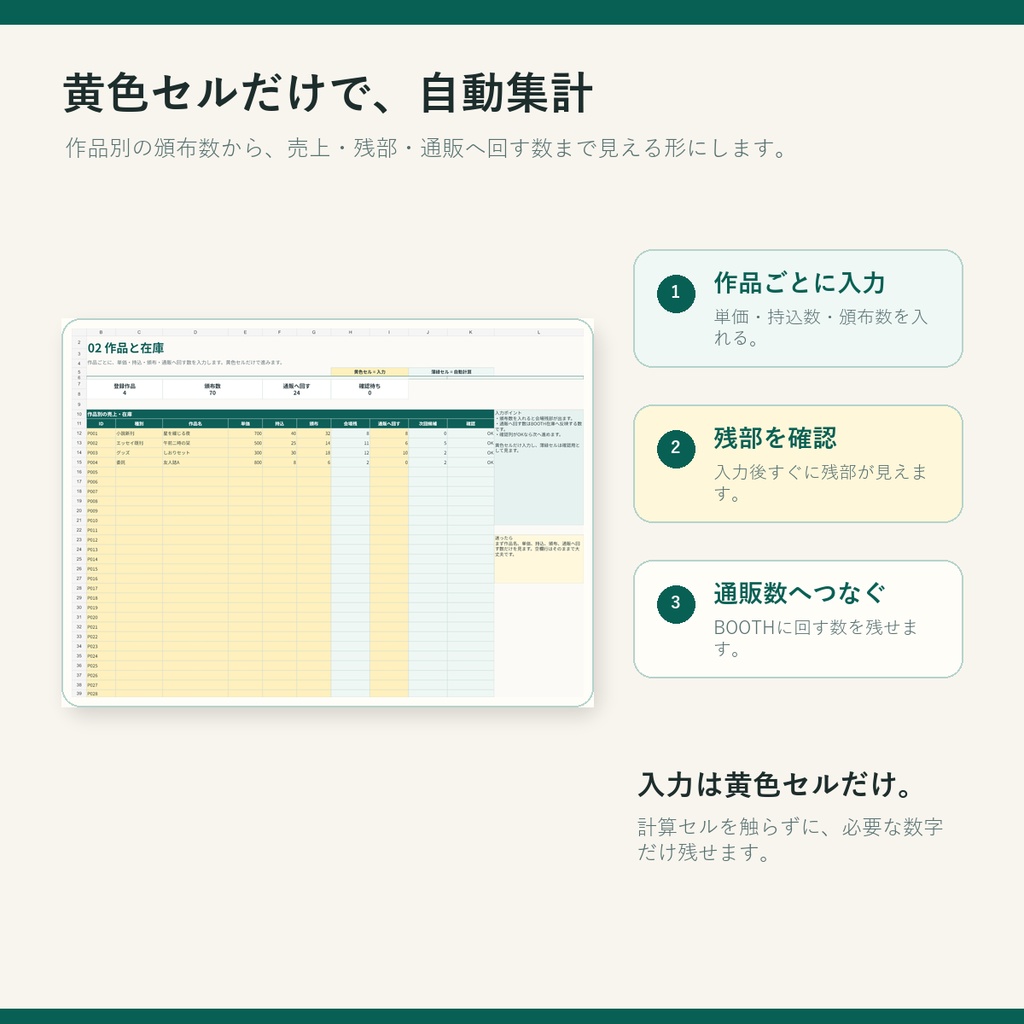Click the '友人誌A' title cell

click(195, 462)
